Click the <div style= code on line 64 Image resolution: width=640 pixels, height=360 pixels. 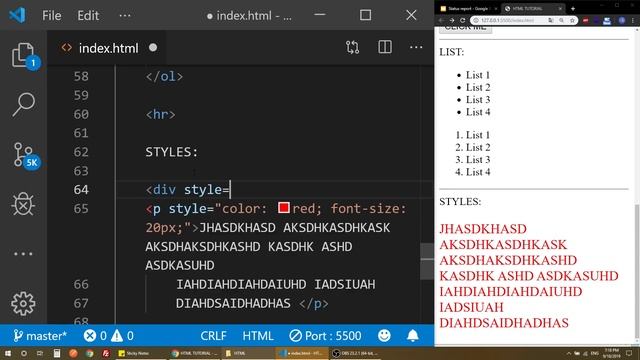[x=188, y=190]
